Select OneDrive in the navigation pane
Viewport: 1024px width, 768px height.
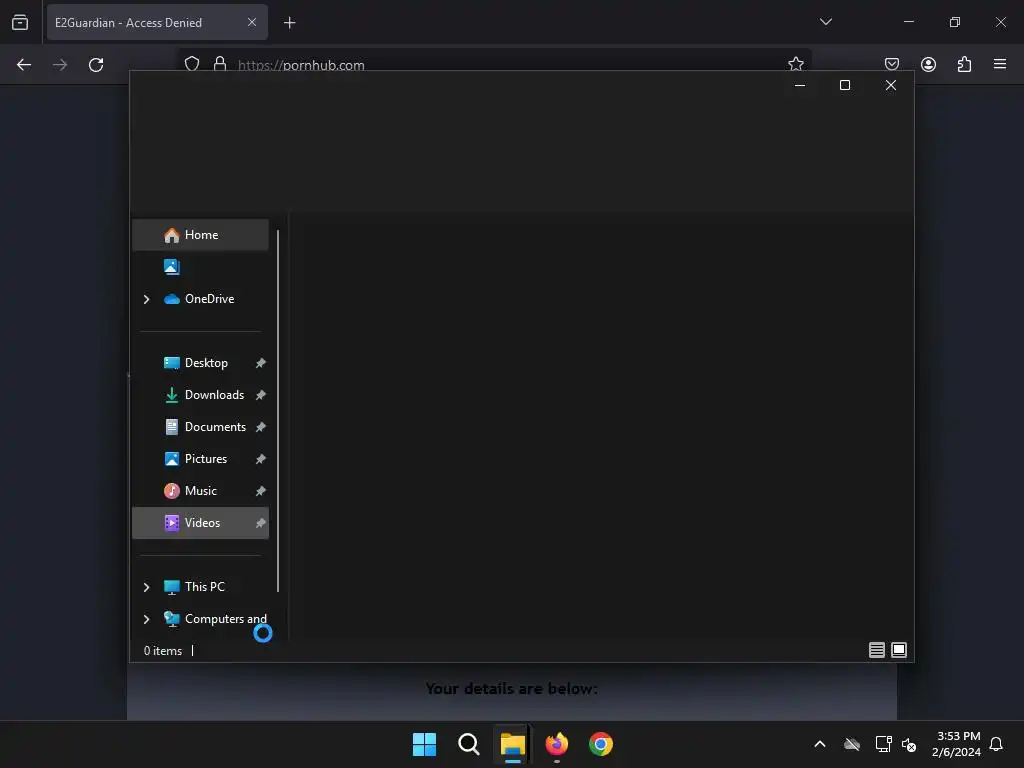(x=209, y=299)
